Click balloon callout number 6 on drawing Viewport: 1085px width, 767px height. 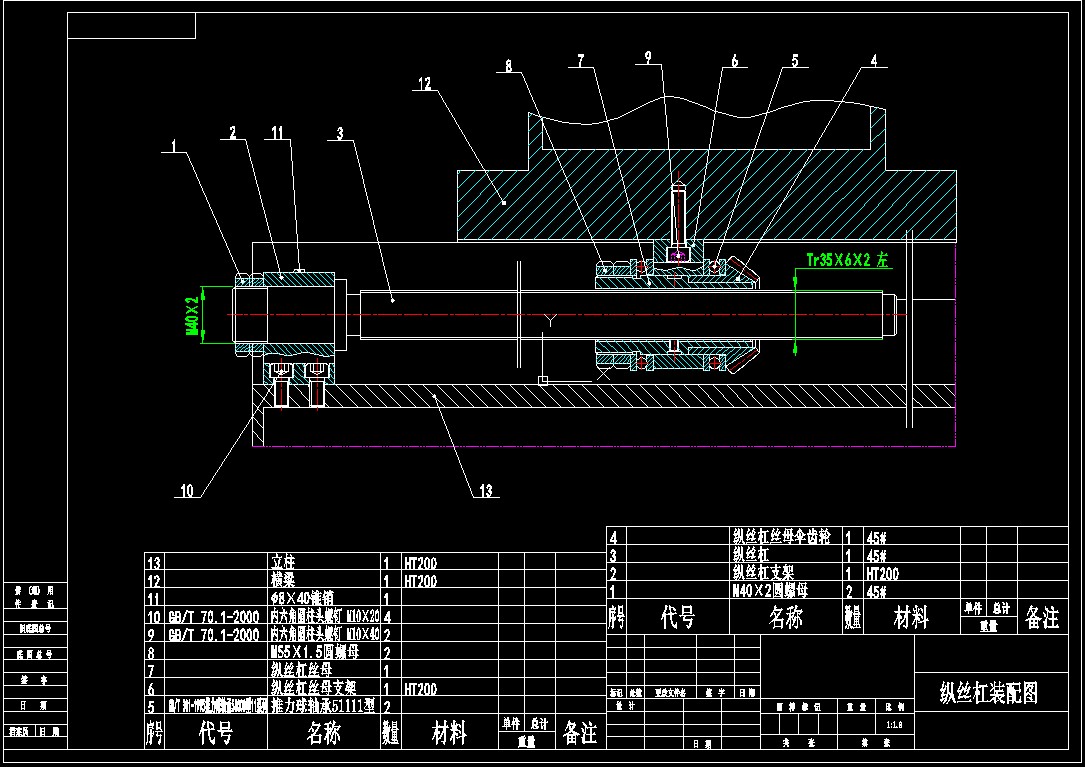point(735,62)
